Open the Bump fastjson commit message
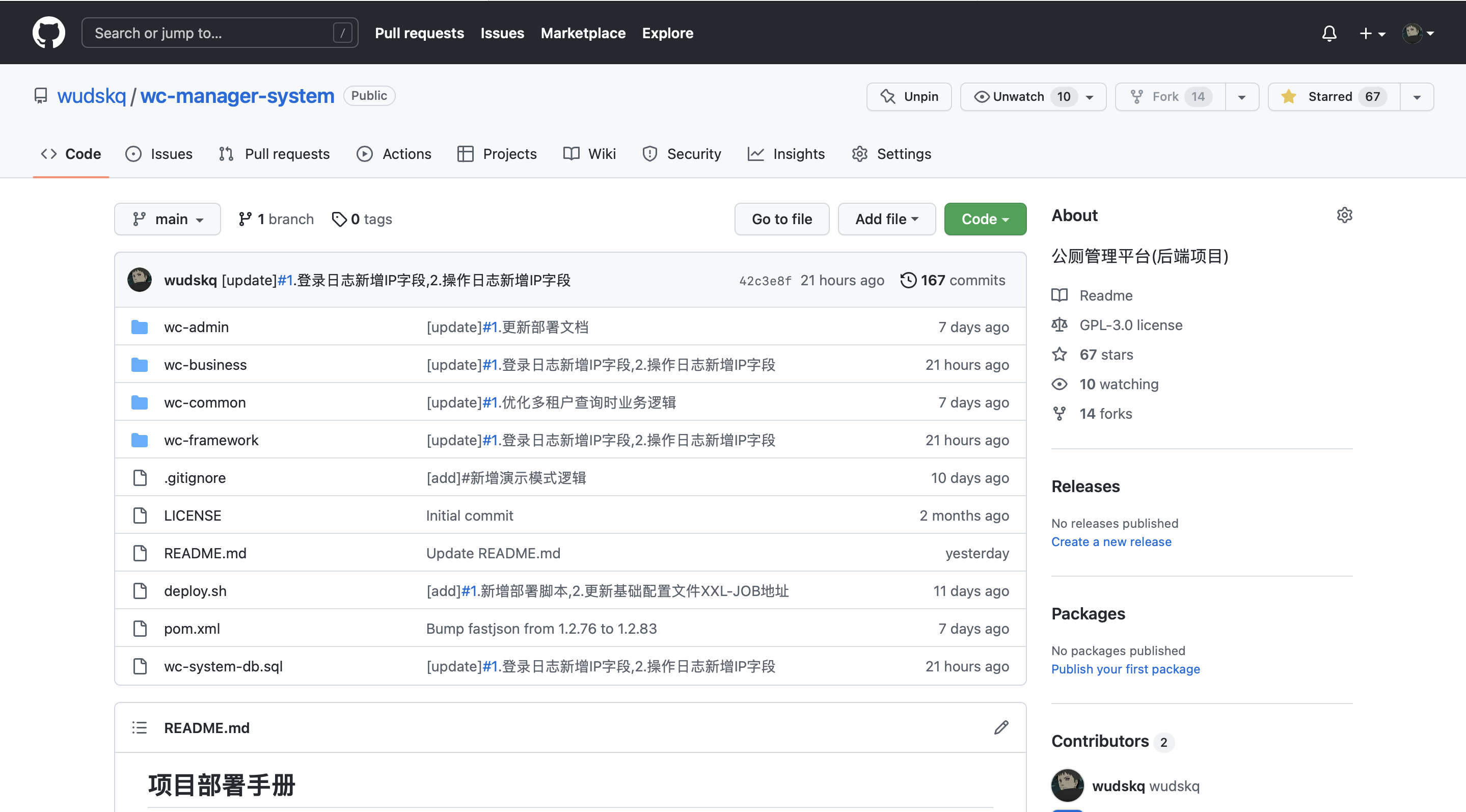 click(541, 629)
